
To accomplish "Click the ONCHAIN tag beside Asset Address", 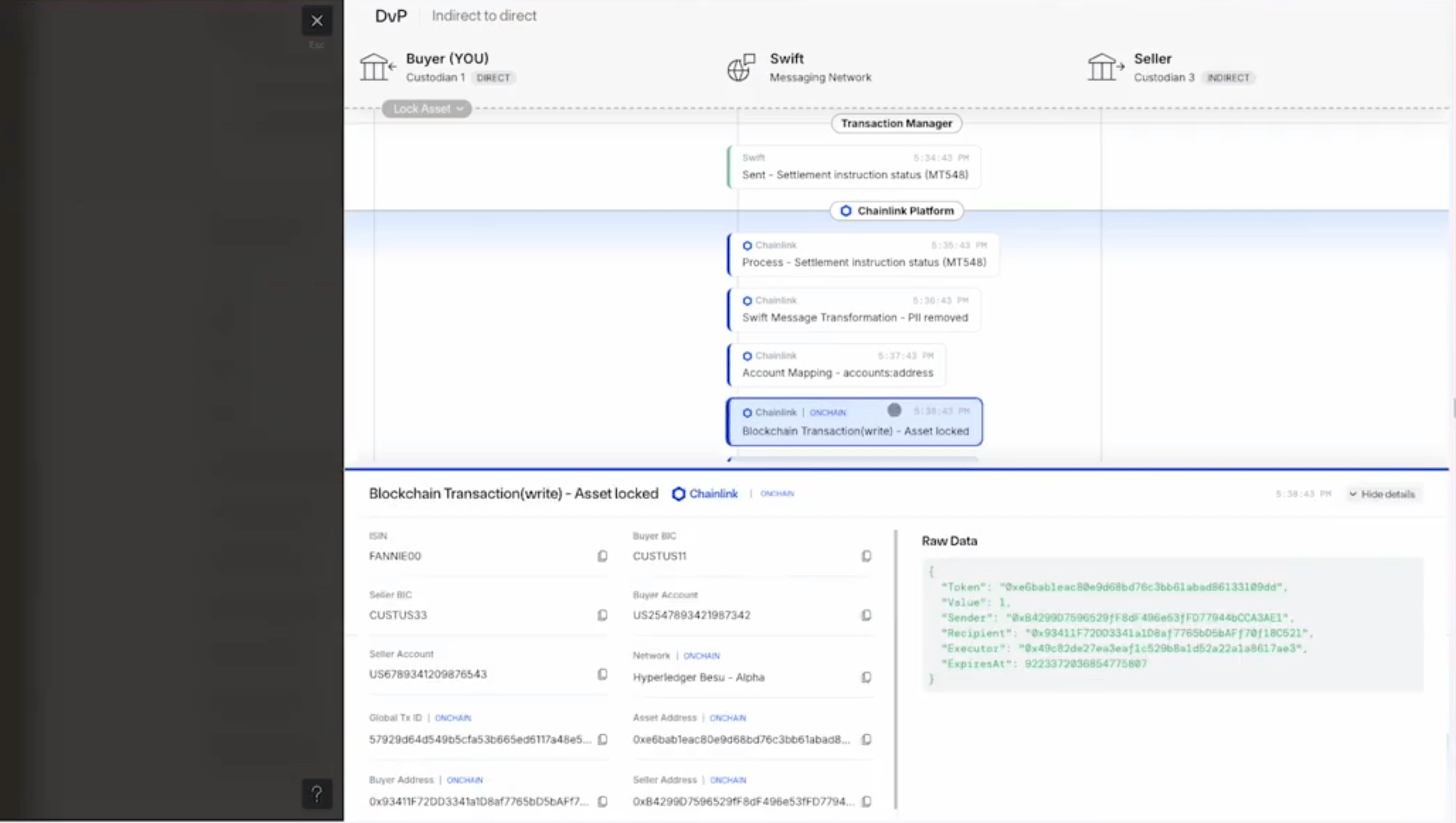I will (728, 718).
